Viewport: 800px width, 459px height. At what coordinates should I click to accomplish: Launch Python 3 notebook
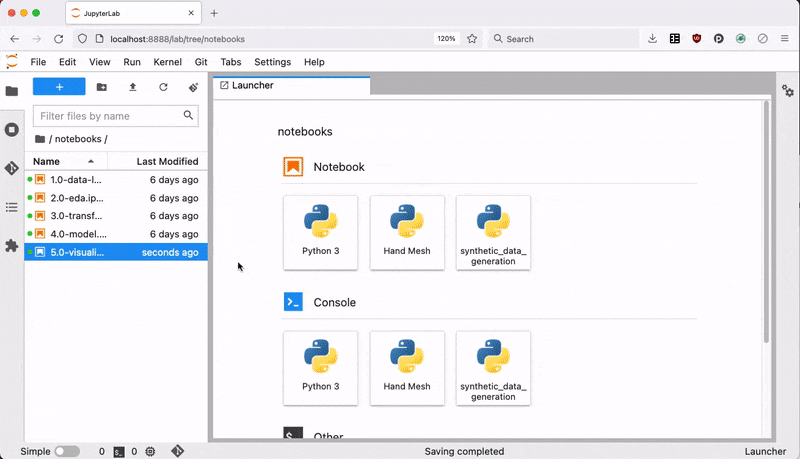pyautogui.click(x=320, y=233)
